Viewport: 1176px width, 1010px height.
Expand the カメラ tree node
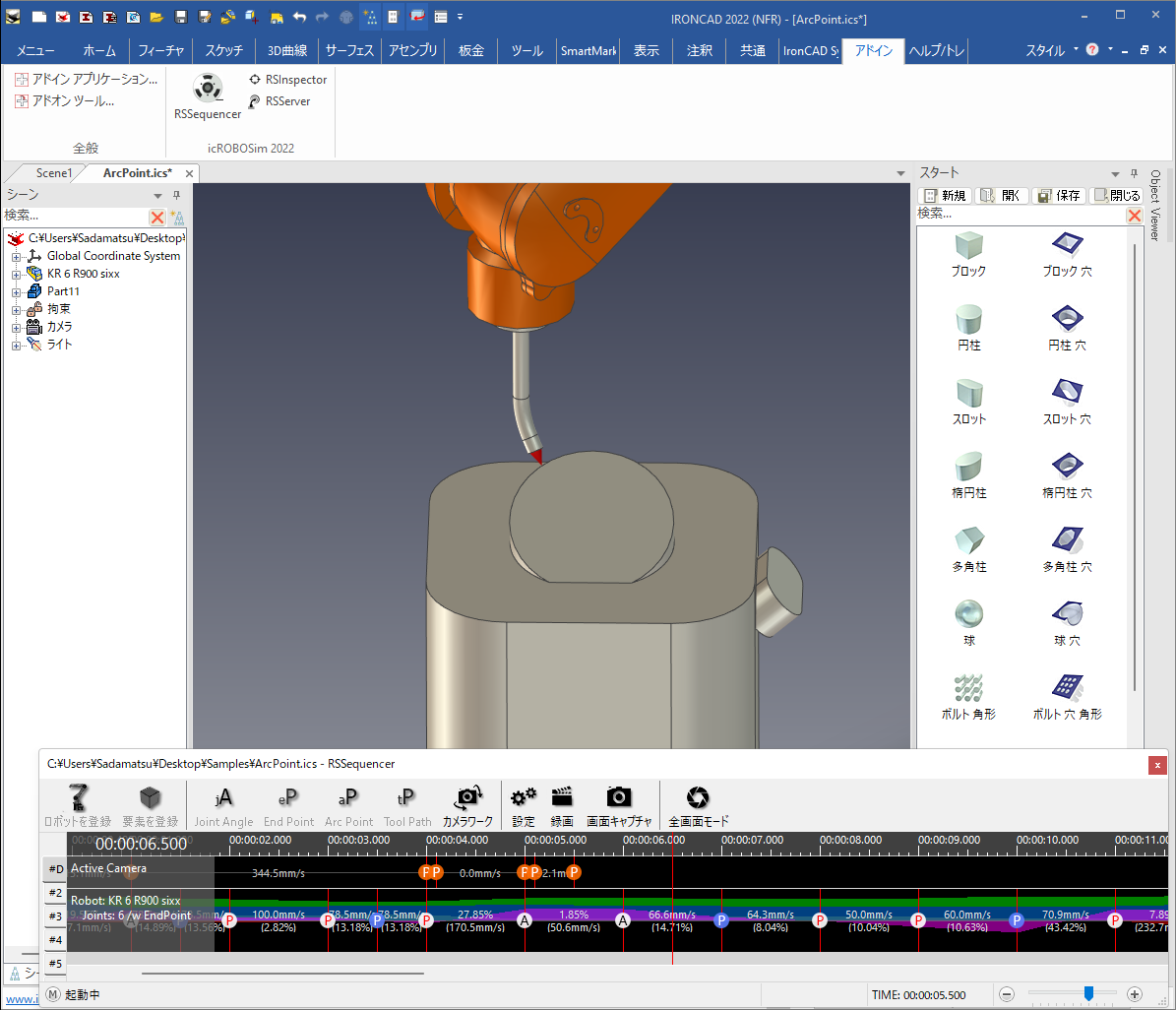tap(17, 327)
